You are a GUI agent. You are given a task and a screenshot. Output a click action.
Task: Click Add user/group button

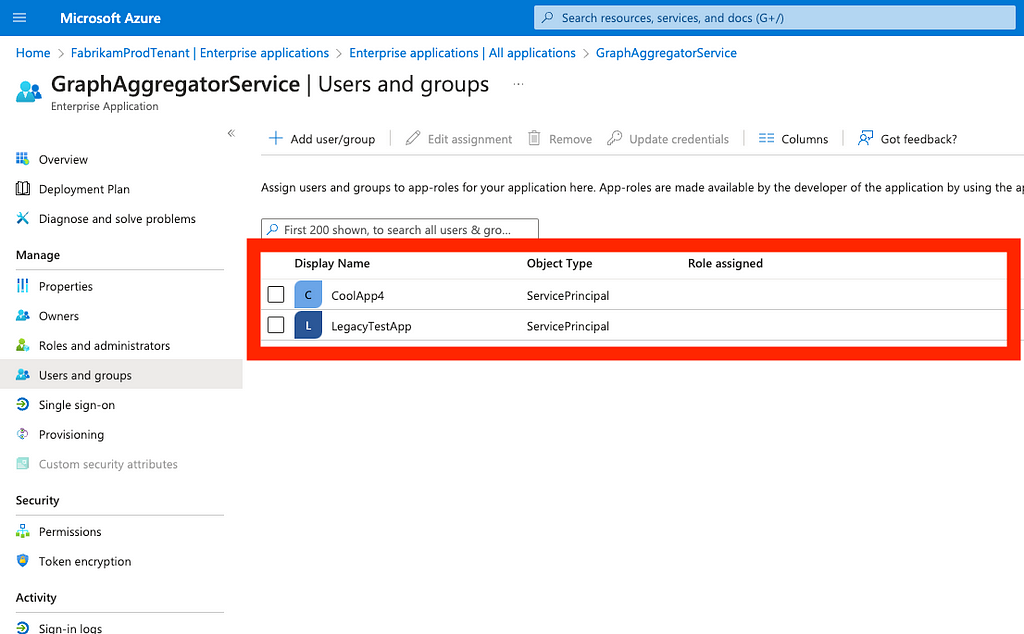323,138
